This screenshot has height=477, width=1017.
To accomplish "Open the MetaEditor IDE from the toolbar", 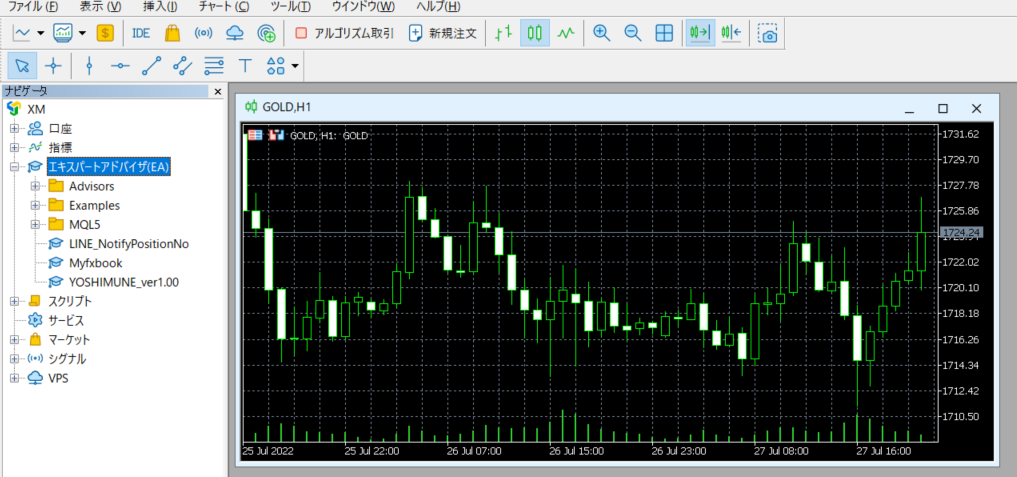I will (141, 33).
